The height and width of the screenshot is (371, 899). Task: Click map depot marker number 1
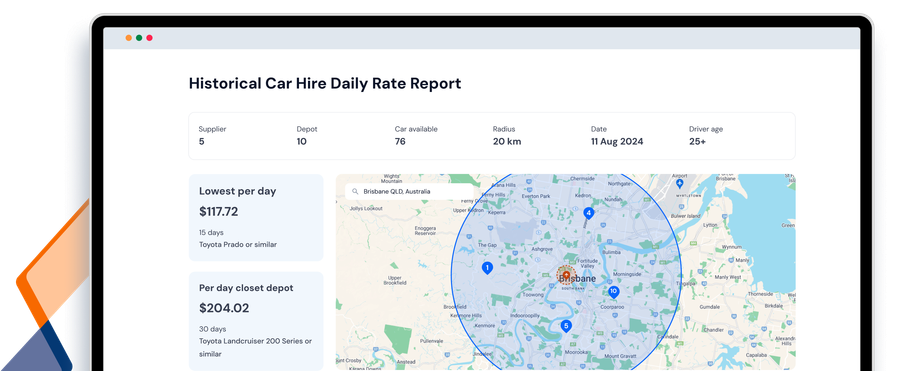tap(487, 268)
